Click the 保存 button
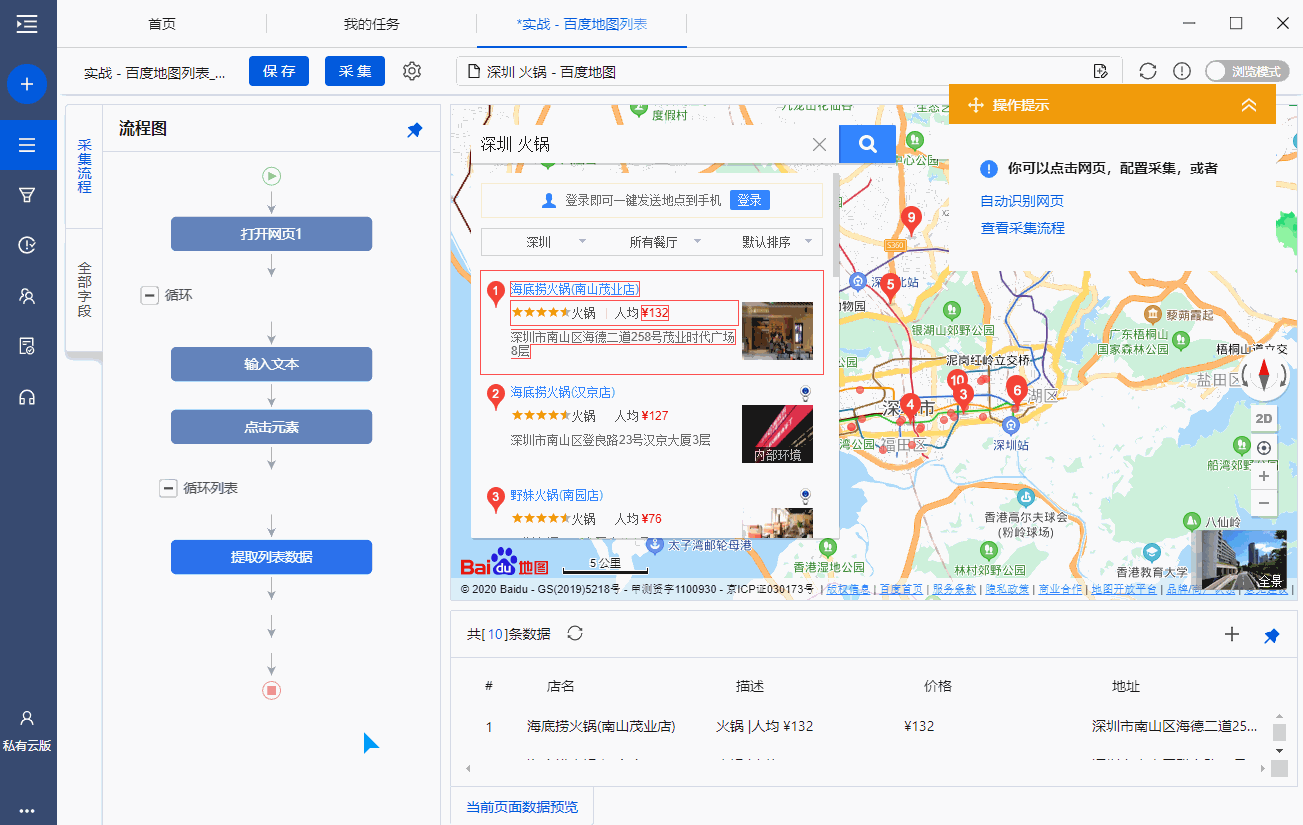Image resolution: width=1303 pixels, height=825 pixels. (279, 71)
